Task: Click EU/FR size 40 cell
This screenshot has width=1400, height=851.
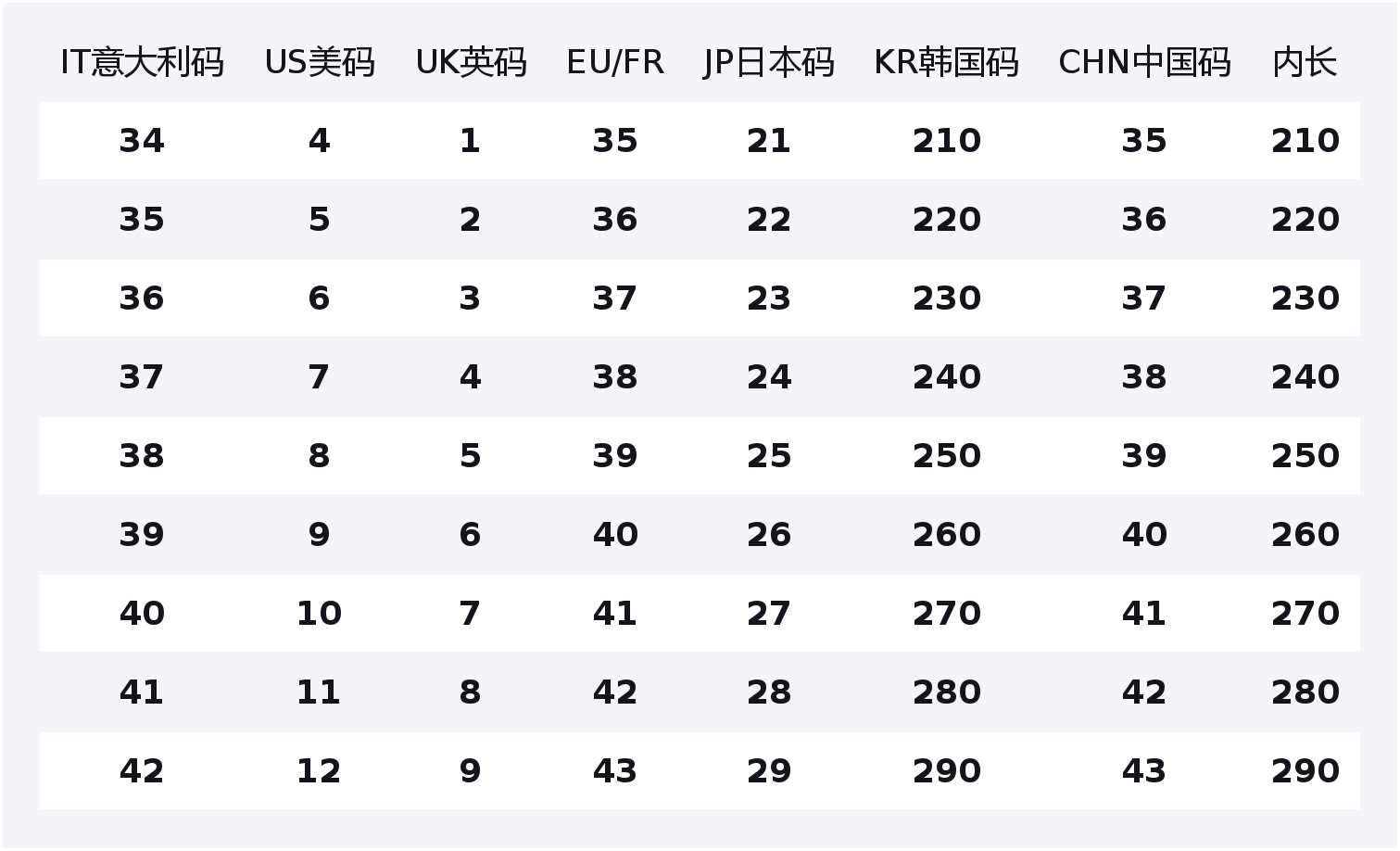Action: coord(615,535)
